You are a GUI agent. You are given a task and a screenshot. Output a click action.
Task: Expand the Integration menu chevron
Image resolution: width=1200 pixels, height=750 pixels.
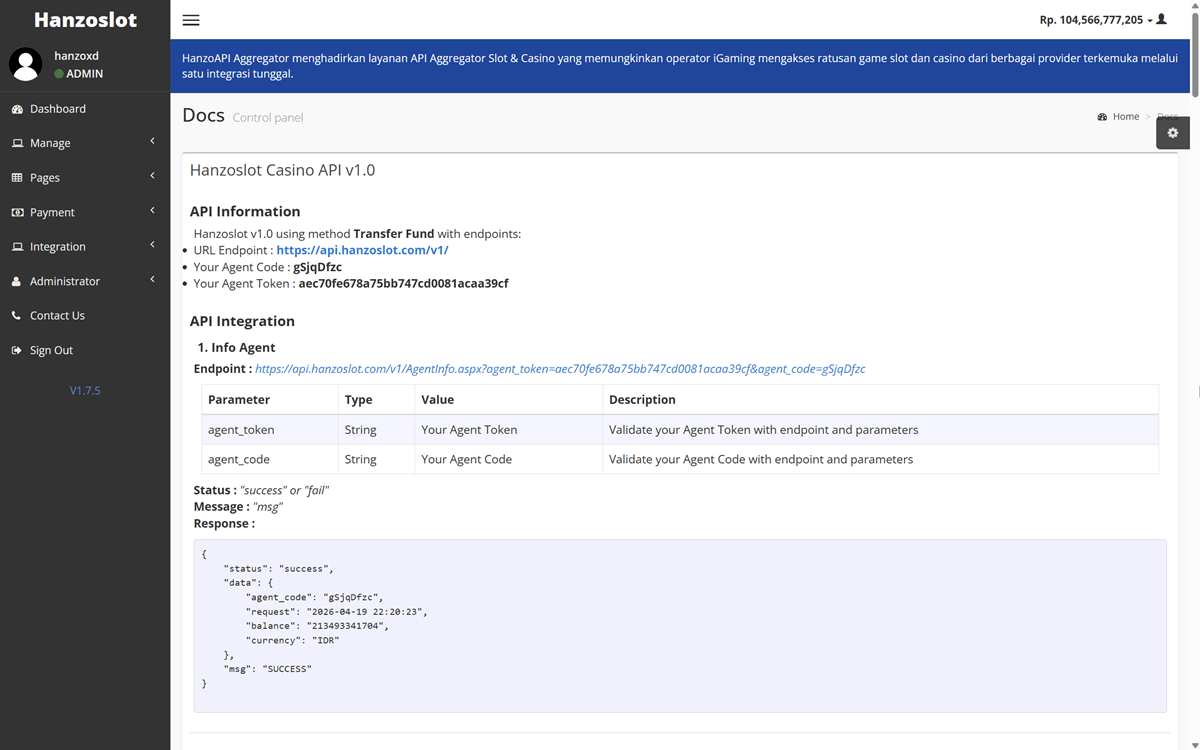coord(152,245)
